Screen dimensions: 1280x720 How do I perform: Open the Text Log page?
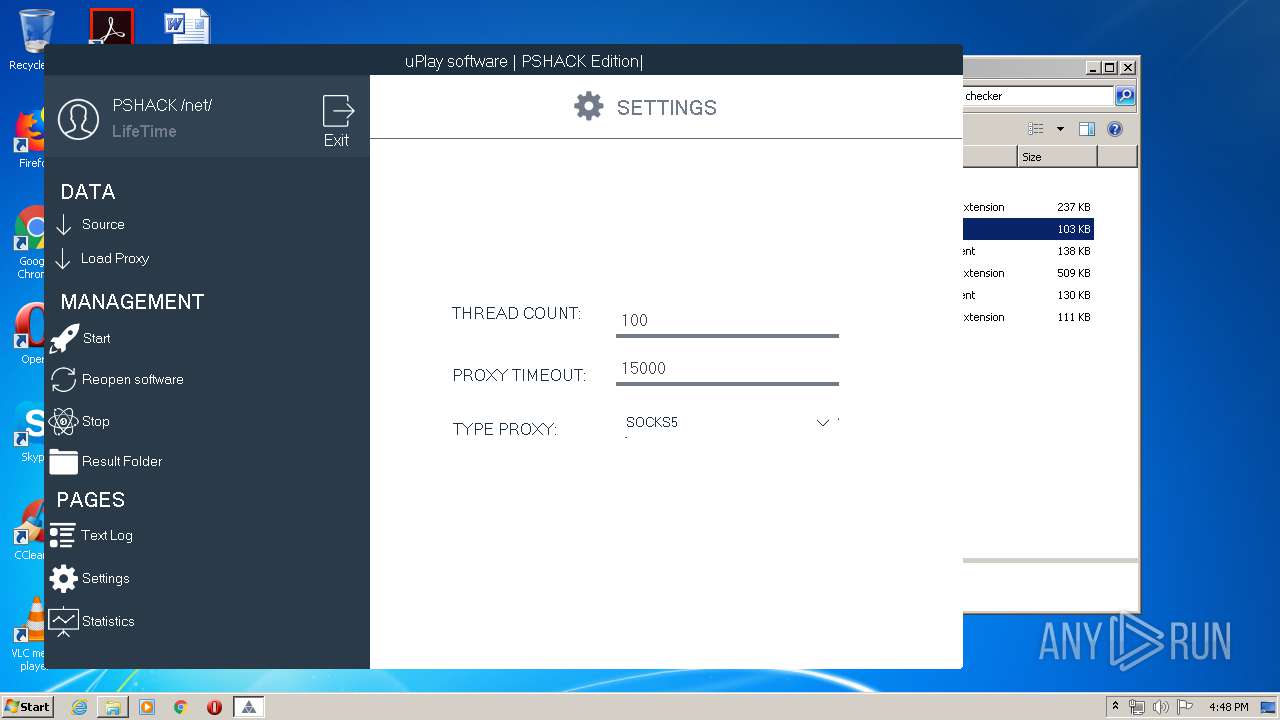point(107,535)
